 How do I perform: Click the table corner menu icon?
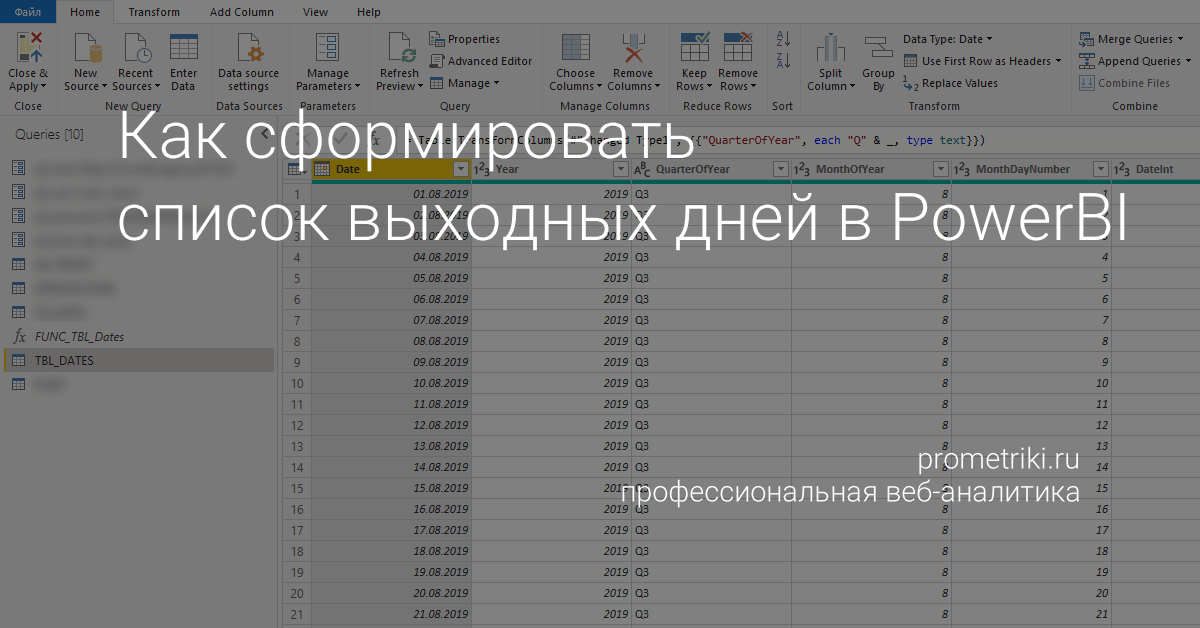pyautogui.click(x=296, y=169)
